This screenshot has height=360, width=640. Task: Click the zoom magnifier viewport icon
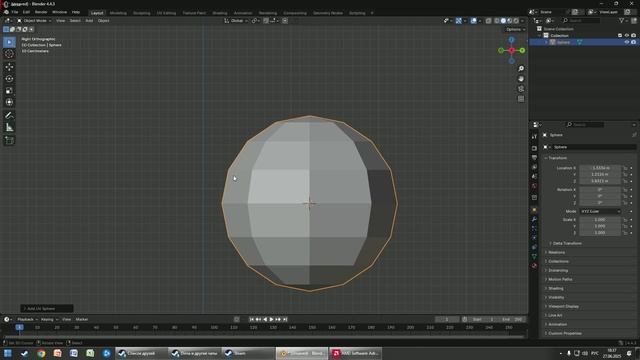pyautogui.click(x=521, y=69)
